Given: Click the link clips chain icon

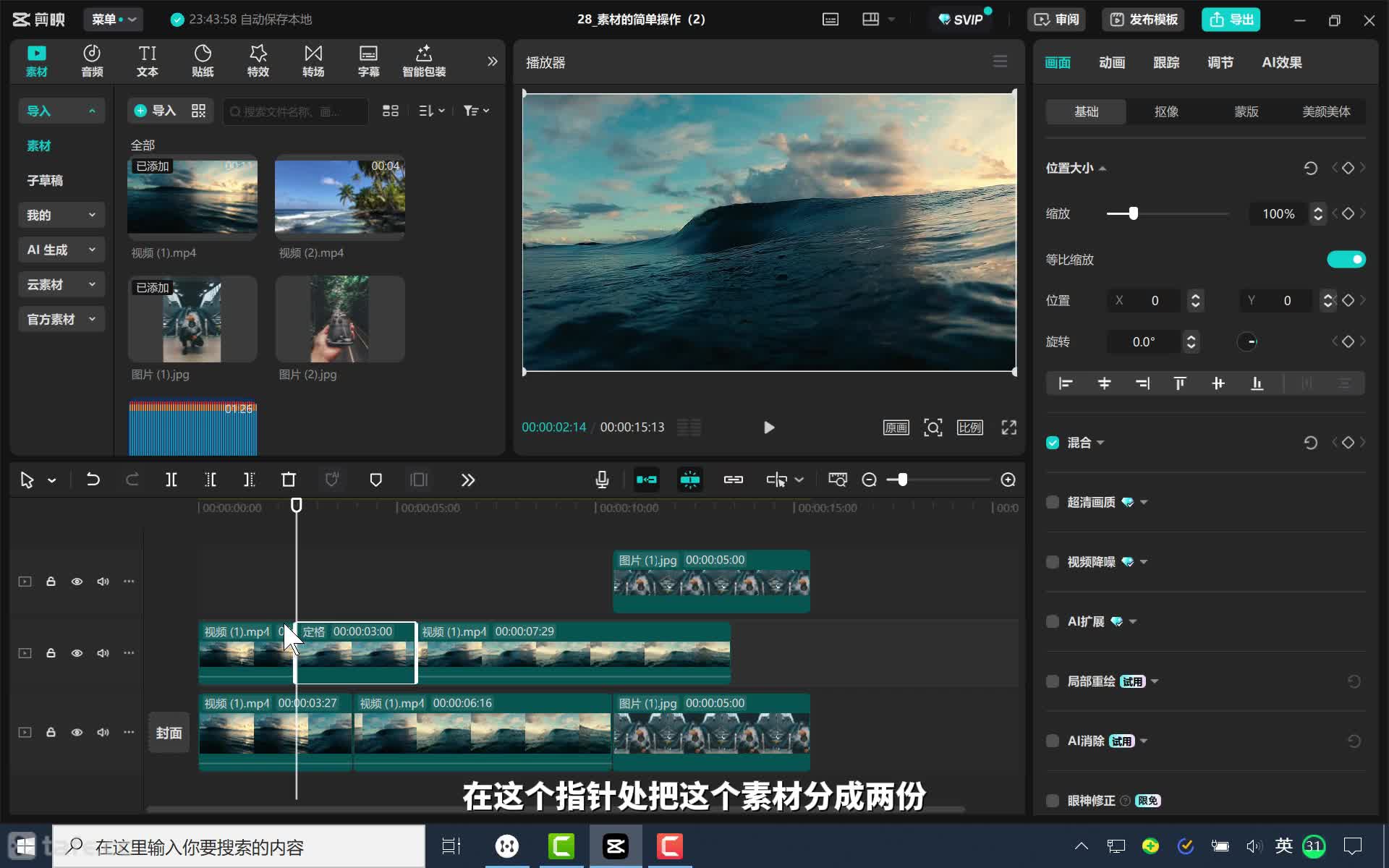Looking at the screenshot, I should (734, 480).
